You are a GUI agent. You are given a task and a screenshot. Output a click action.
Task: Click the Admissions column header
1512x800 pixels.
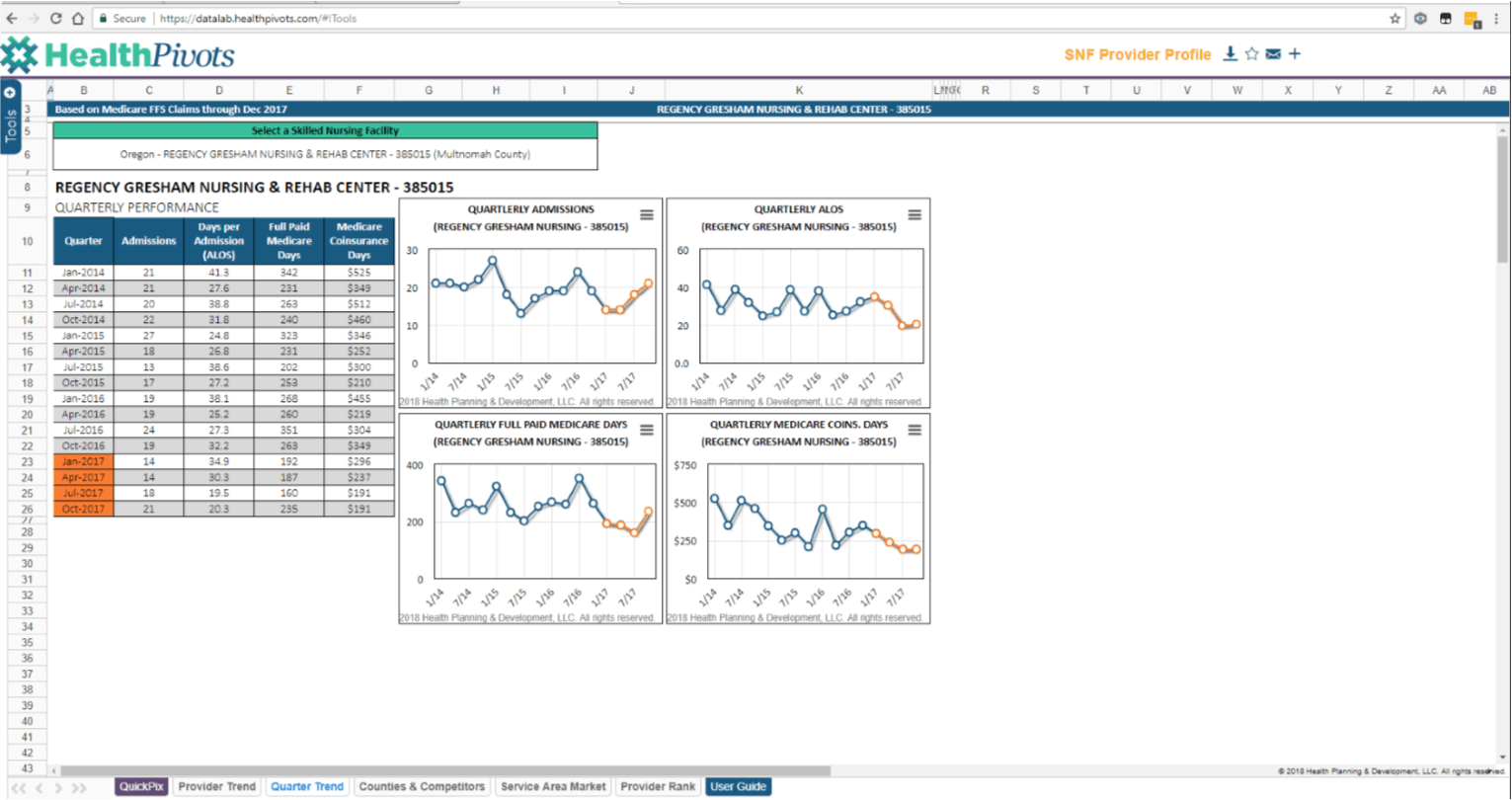pos(148,241)
